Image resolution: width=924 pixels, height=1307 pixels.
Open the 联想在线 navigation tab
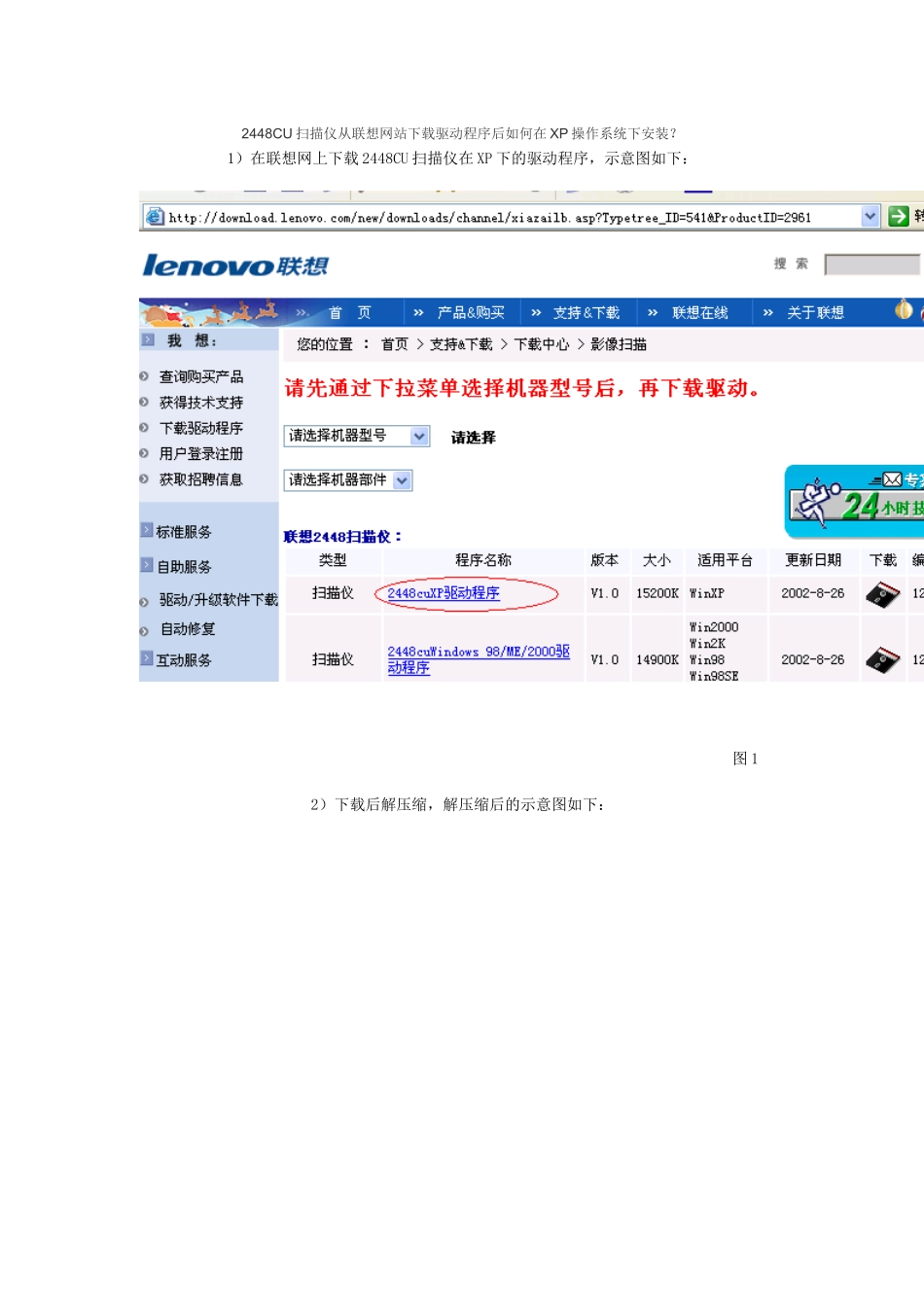700,313
